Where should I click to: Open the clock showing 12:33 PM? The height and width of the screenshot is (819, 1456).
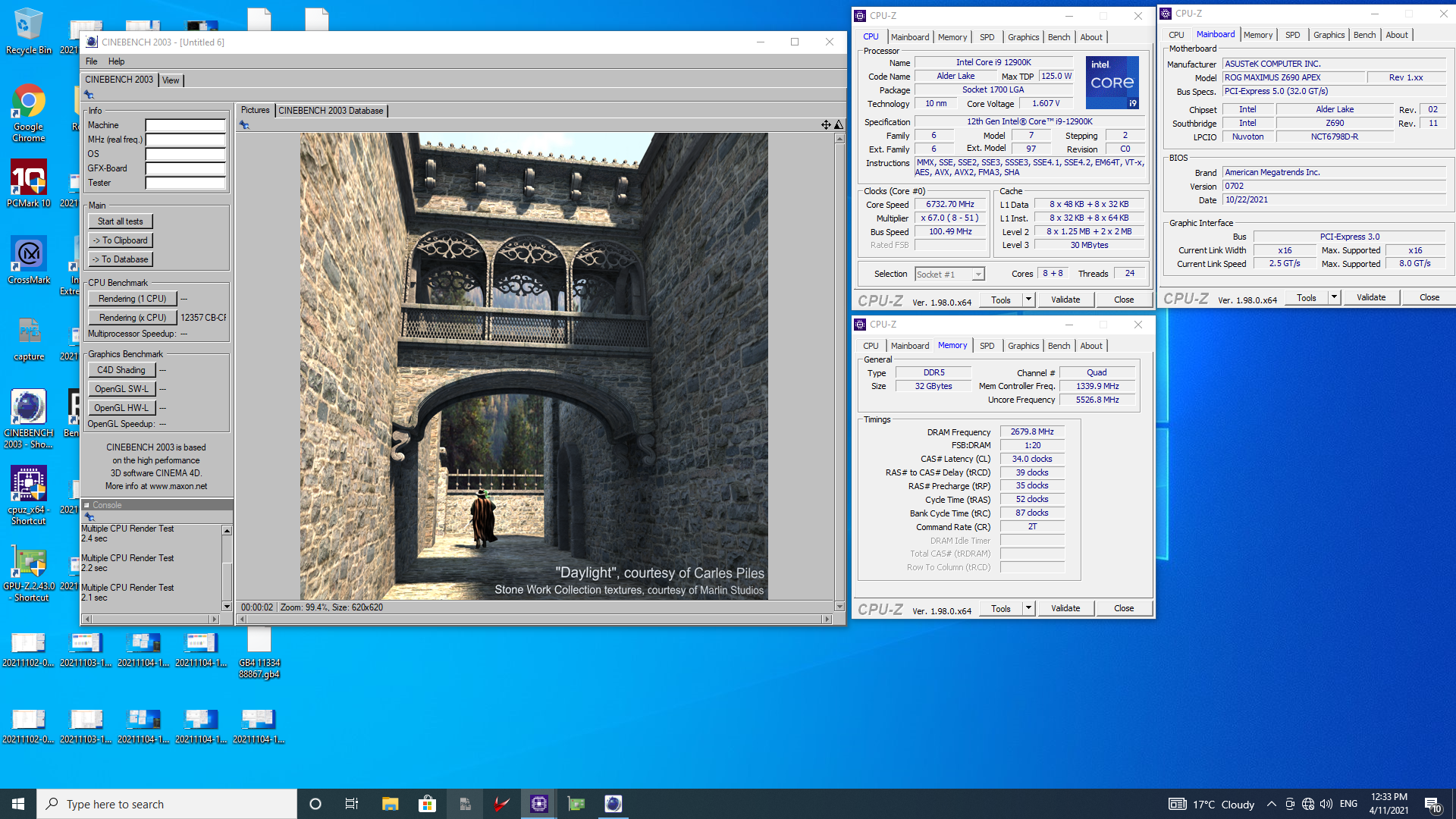1389,804
